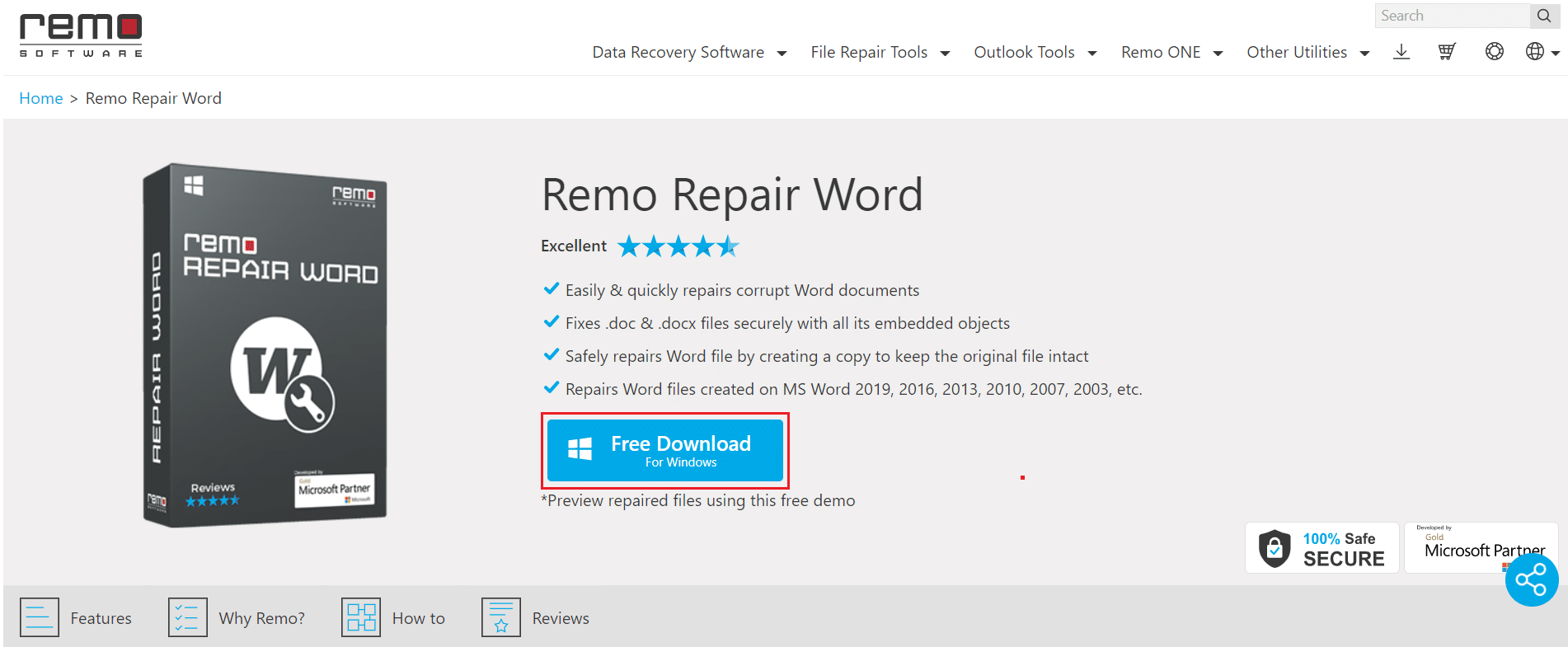Open the globe language selector

[x=1542, y=51]
